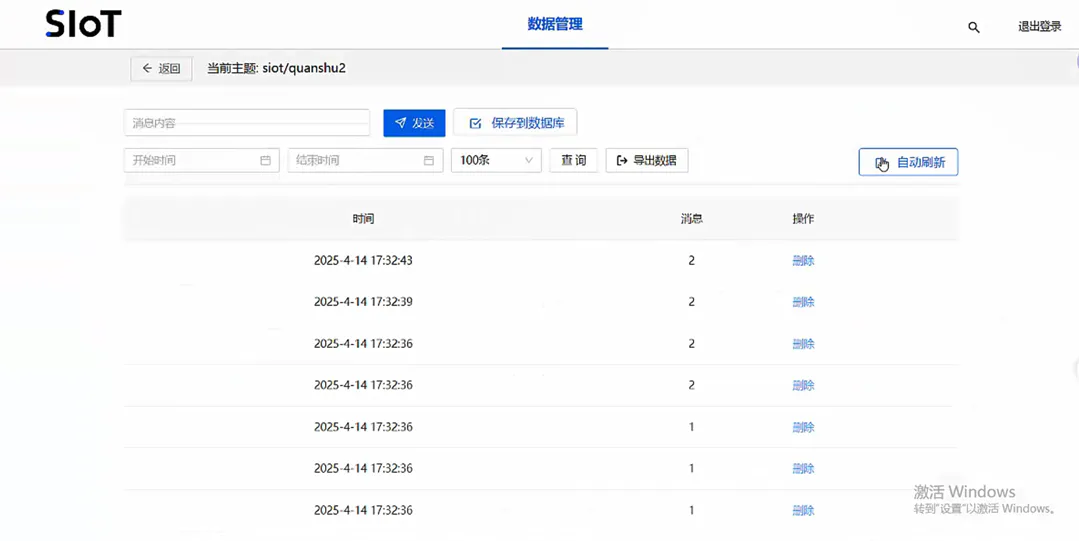Screen dimensions: 1079x541
Task: Send the message with 发送
Action: point(414,123)
